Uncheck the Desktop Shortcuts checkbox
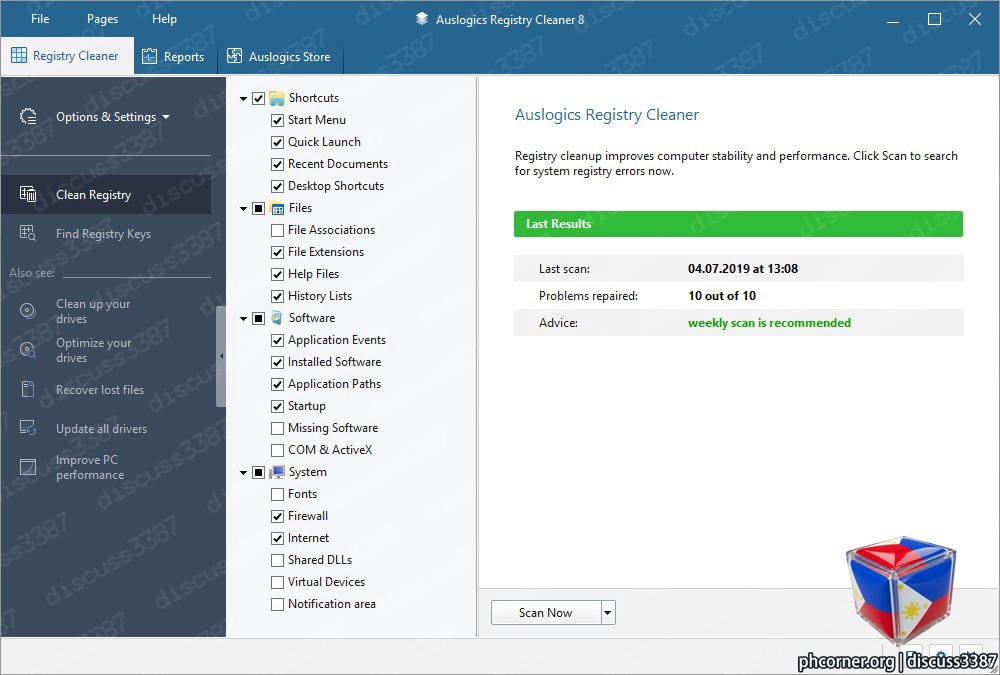Image resolution: width=1000 pixels, height=675 pixels. [277, 186]
